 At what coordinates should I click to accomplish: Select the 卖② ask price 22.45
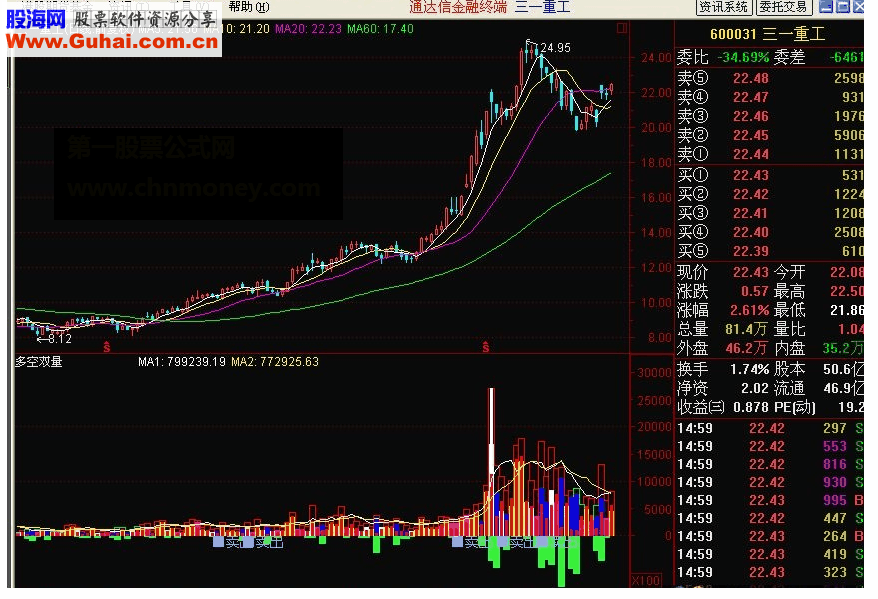point(751,135)
